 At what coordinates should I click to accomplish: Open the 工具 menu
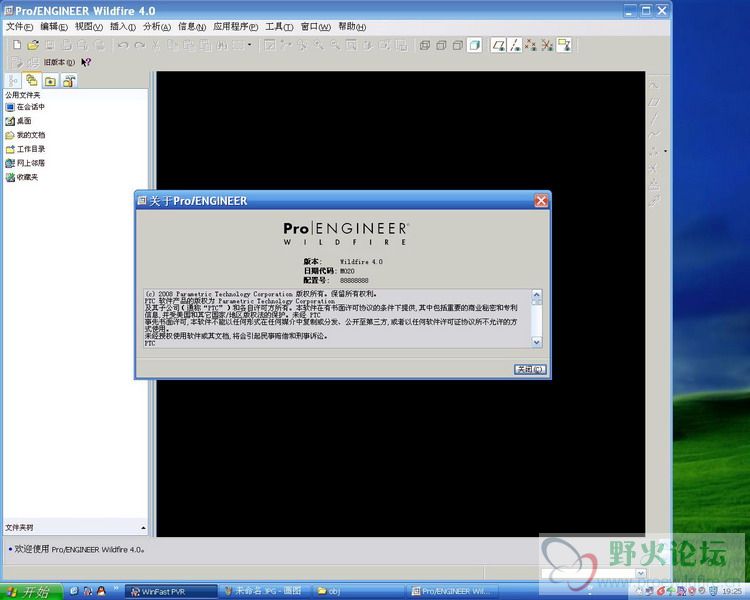[x=279, y=27]
